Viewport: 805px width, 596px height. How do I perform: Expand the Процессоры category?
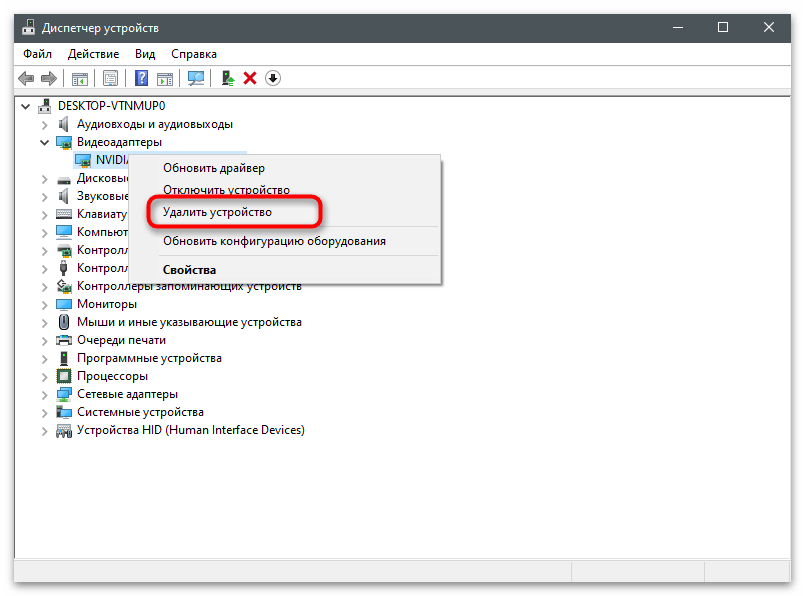point(44,376)
